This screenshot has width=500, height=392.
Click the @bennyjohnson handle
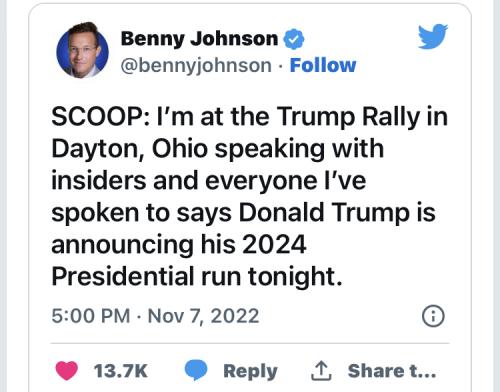(x=196, y=65)
